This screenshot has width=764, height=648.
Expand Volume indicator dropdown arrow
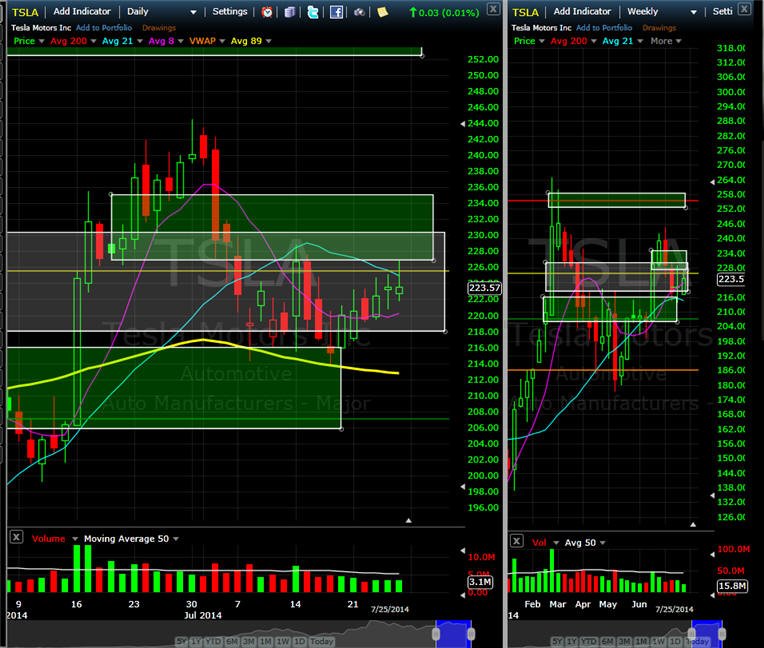[75, 539]
